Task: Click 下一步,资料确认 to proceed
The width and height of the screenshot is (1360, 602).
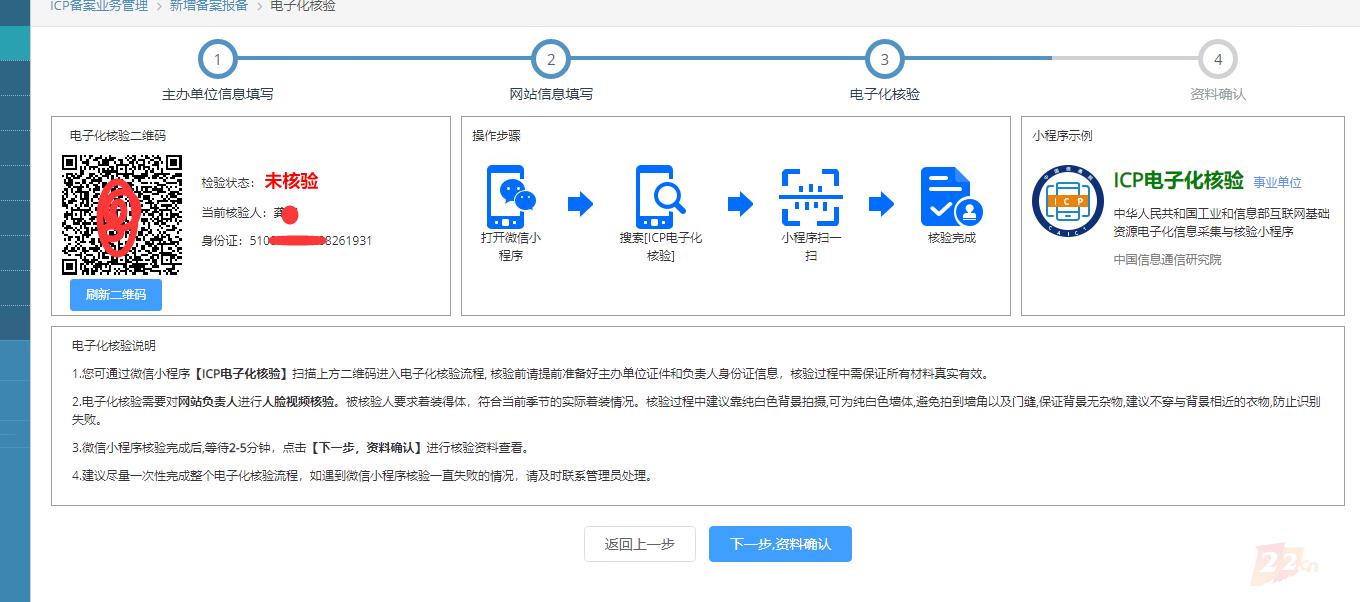Action: [x=780, y=544]
